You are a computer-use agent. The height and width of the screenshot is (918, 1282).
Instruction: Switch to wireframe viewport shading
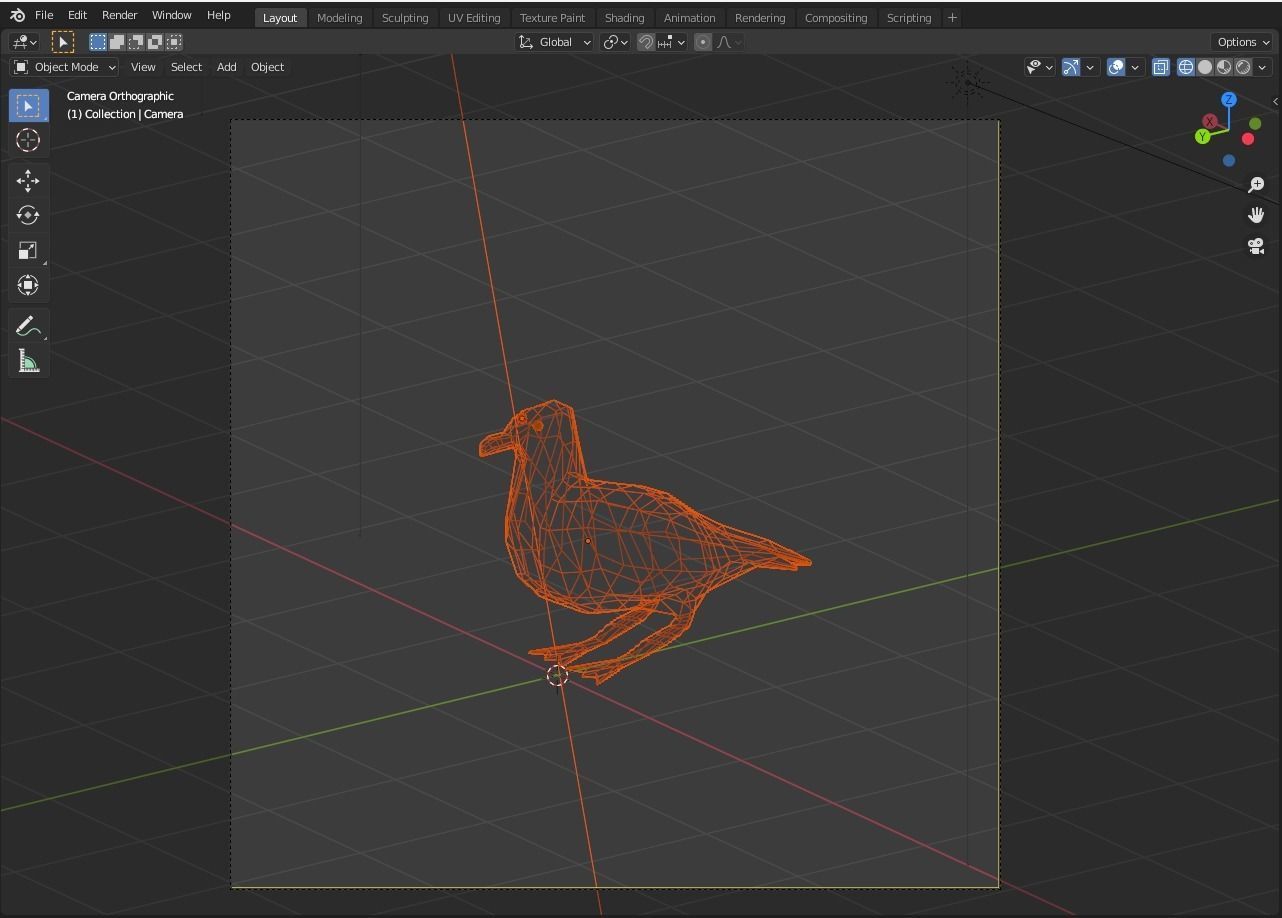1186,67
